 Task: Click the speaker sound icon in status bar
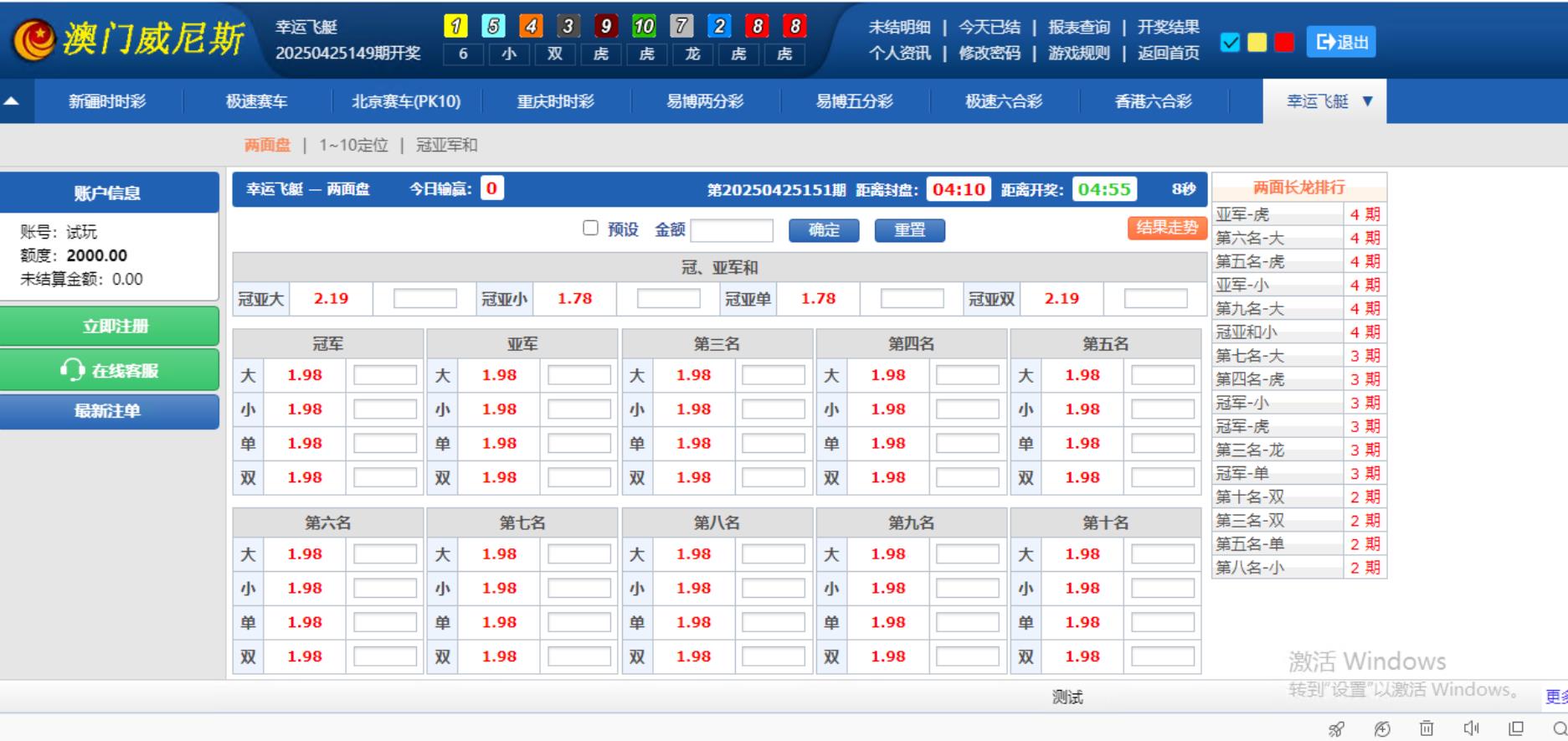[1471, 728]
